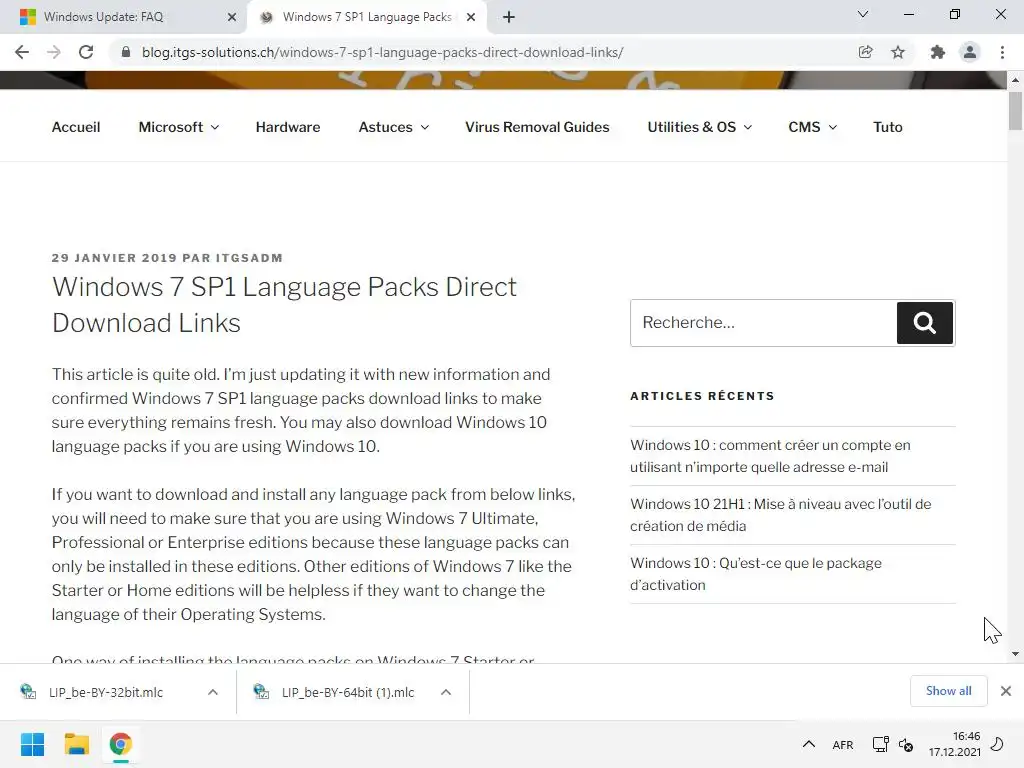Expand the Microsoft menu chevron

[215, 127]
